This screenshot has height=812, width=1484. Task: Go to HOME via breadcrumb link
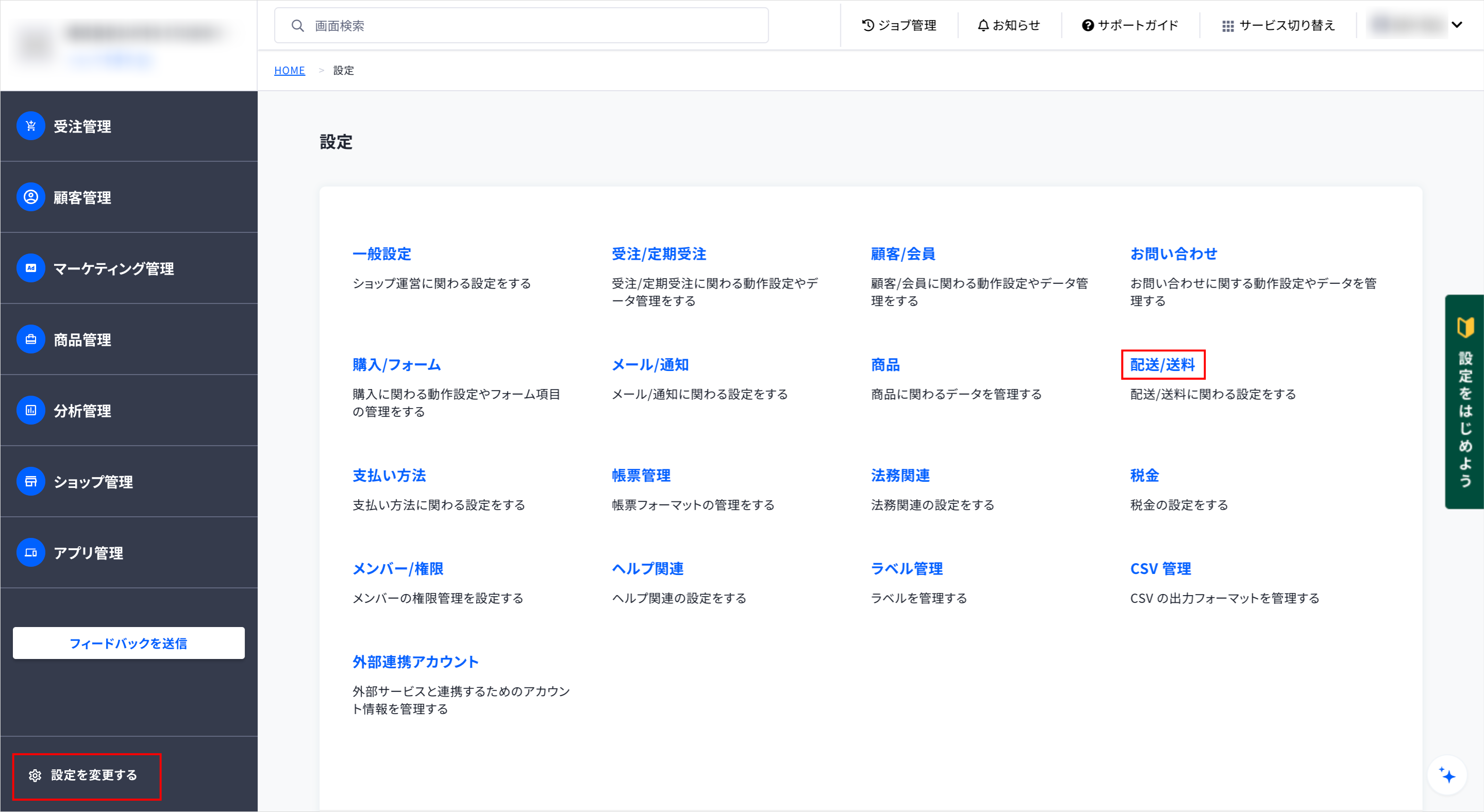[289, 70]
